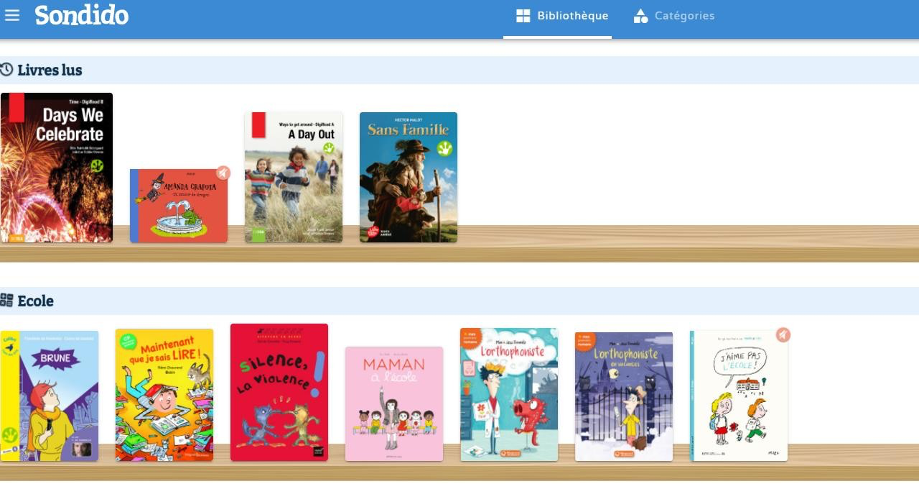Open the Maman à l'école book
The image size is (920, 485).
pos(394,404)
